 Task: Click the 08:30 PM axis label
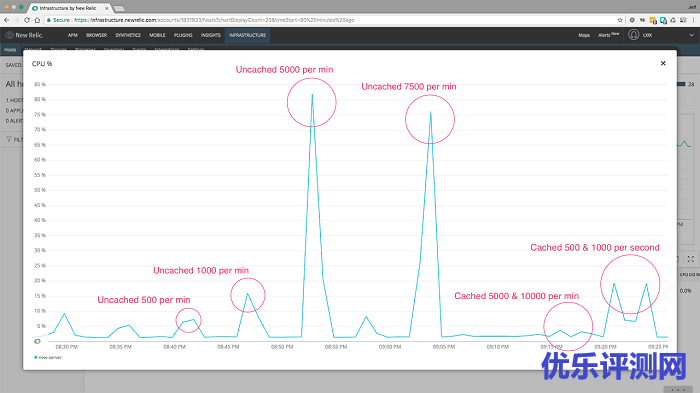tap(67, 347)
